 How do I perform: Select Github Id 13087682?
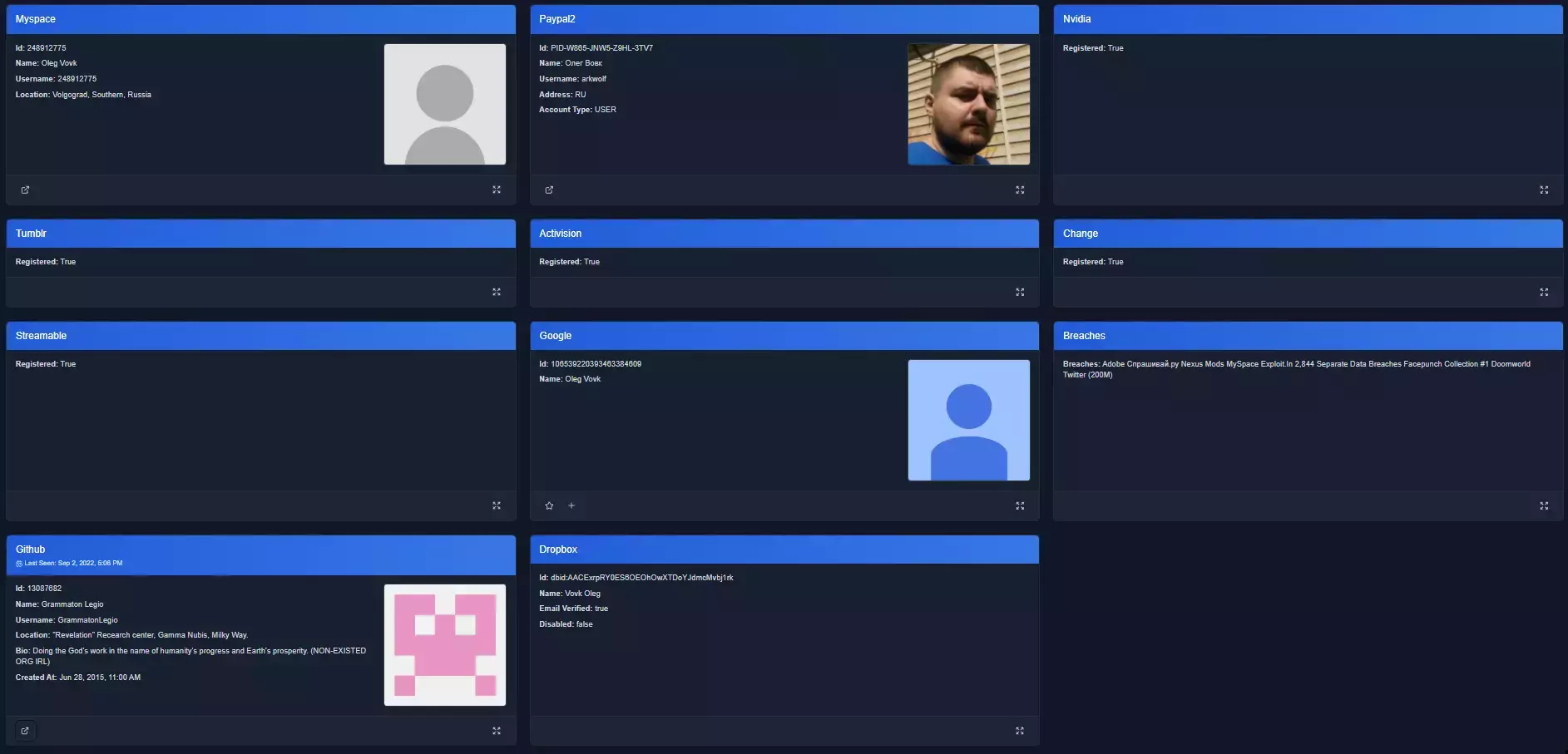[38, 589]
